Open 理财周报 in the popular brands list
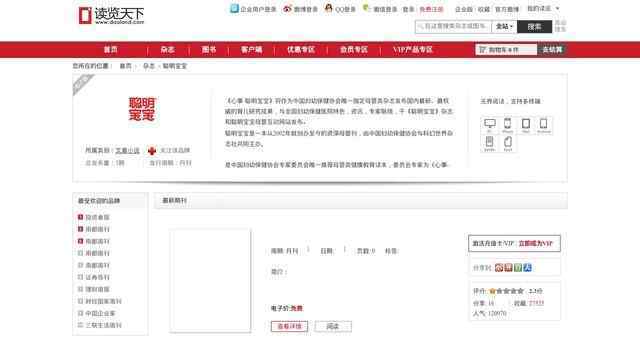This screenshot has width=640, height=360. click(x=97, y=289)
